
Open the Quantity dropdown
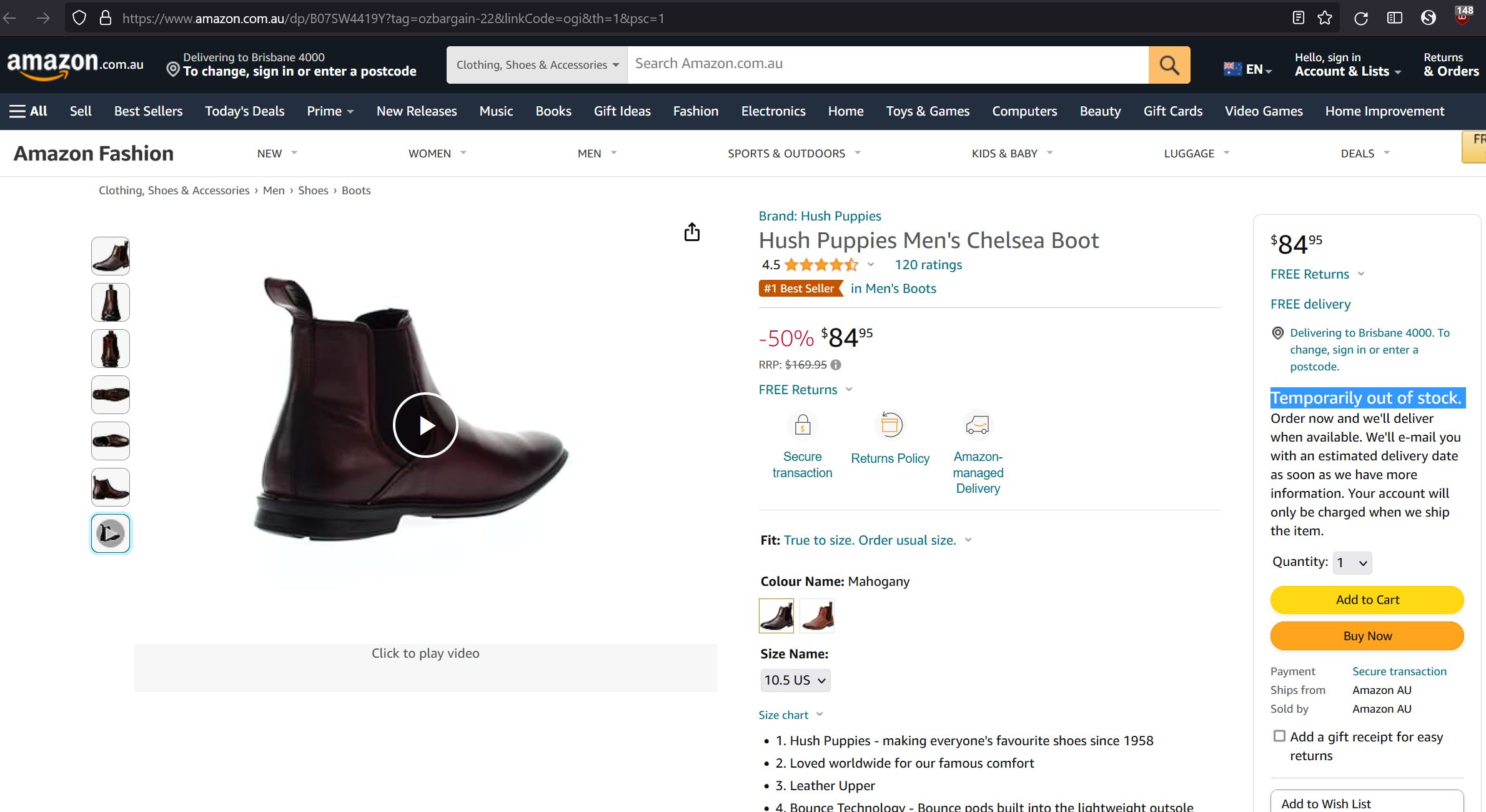[1352, 563]
